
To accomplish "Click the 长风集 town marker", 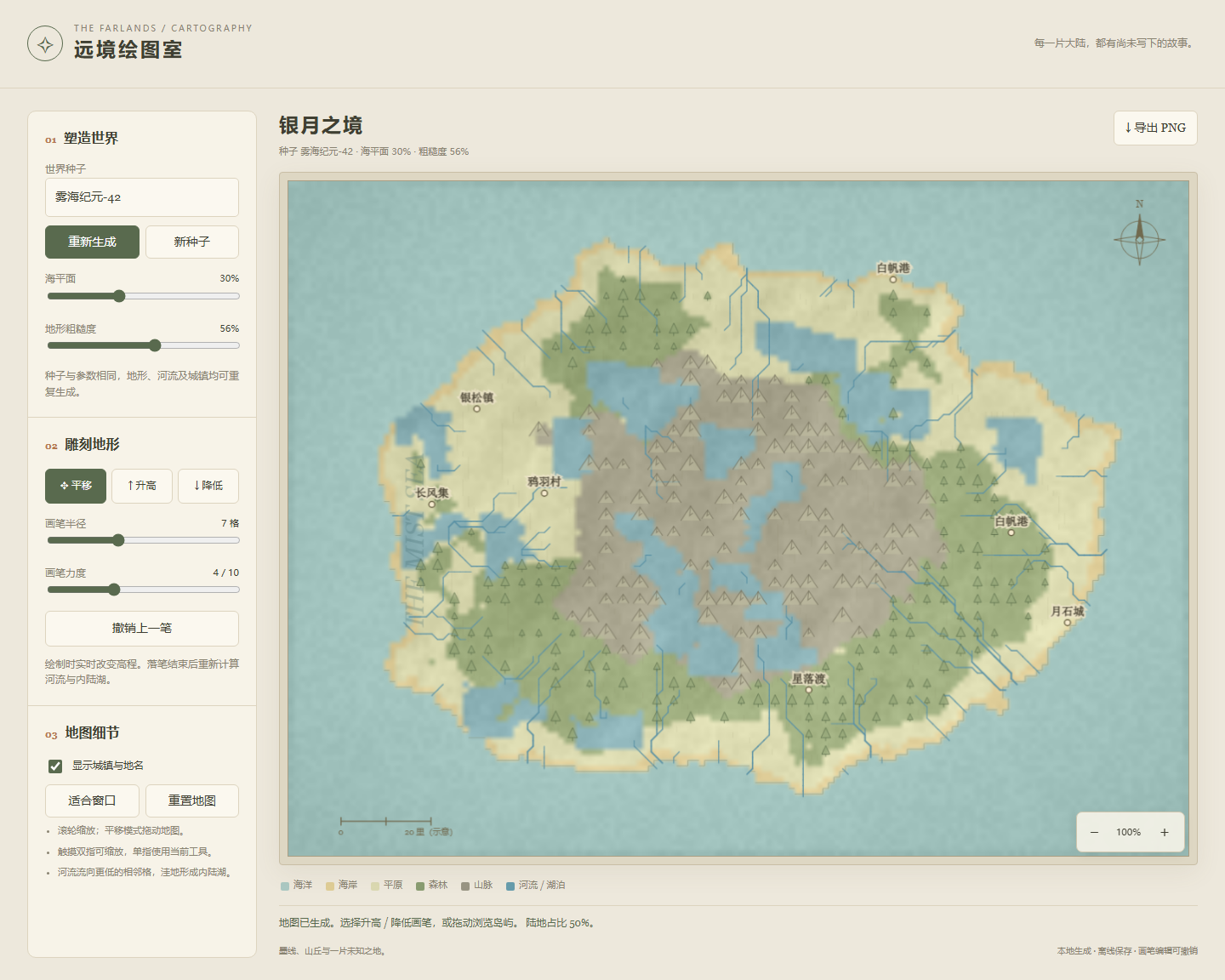I will pos(431,504).
